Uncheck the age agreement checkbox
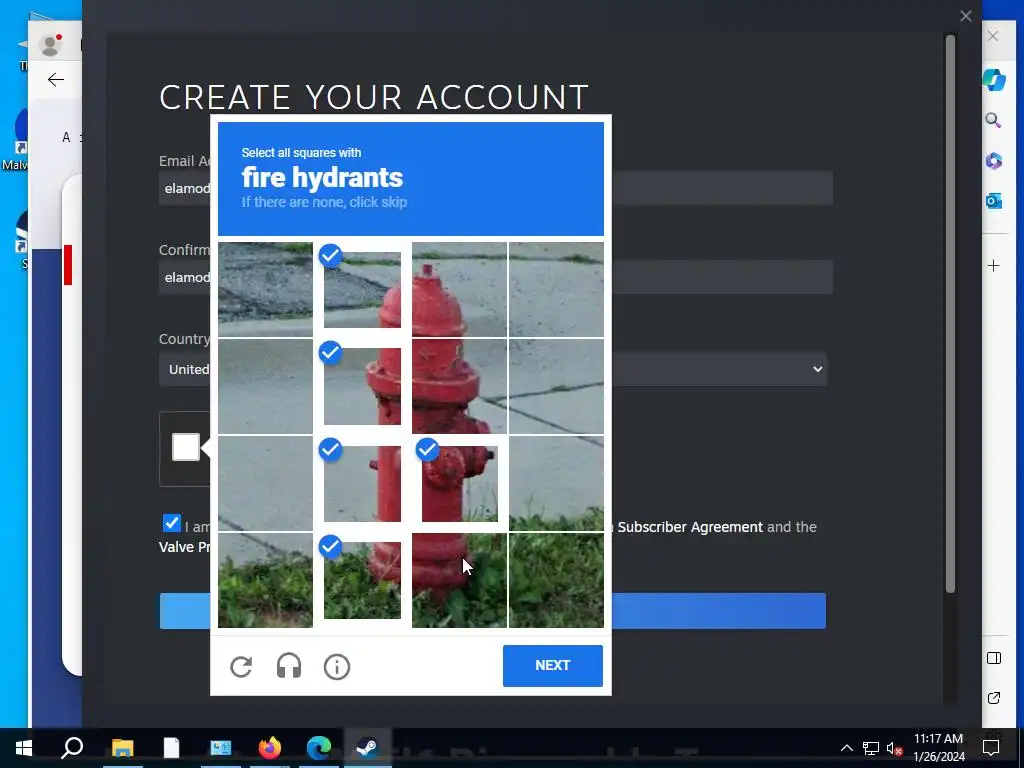The image size is (1024, 768). pos(171,523)
